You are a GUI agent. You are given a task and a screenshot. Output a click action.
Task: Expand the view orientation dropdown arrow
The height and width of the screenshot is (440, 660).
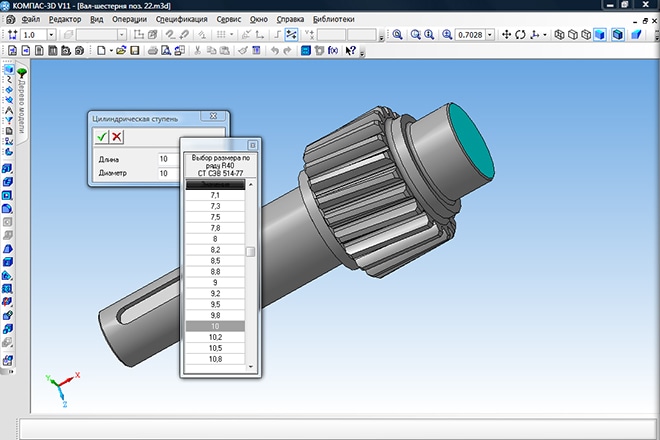coord(545,35)
